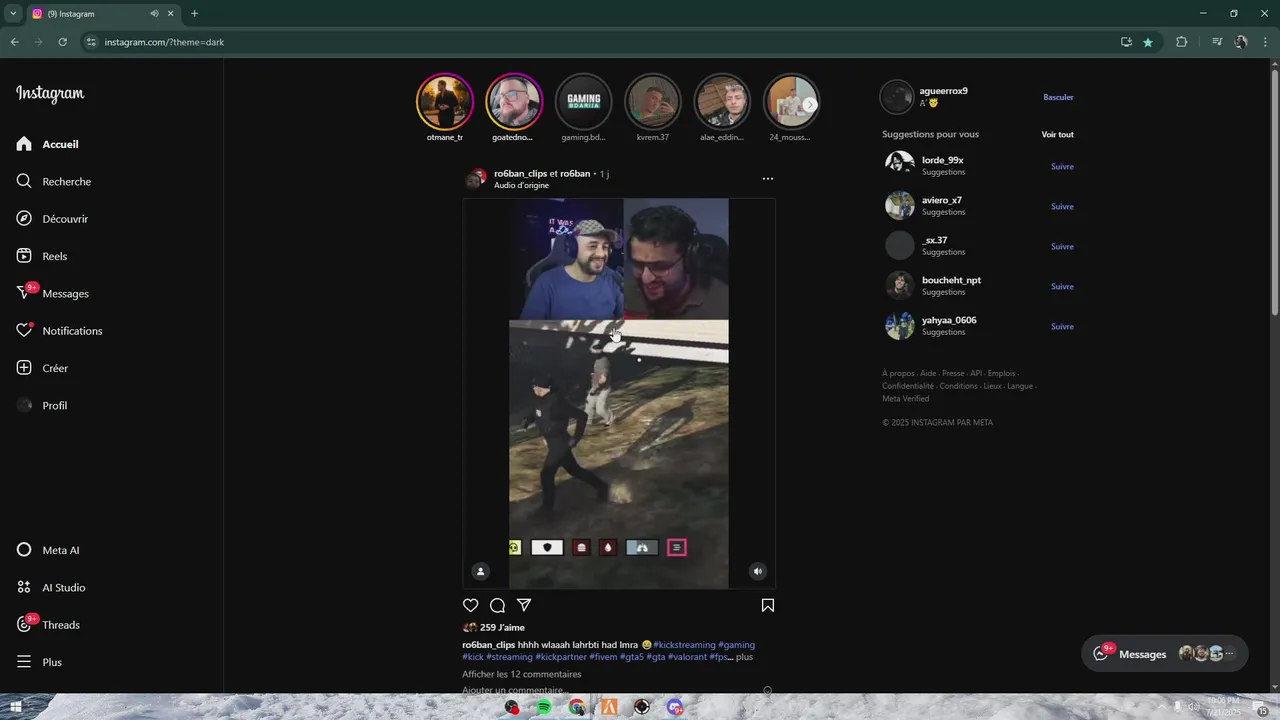Open post options three-dot menu
Image resolution: width=1280 pixels, height=720 pixels.
tap(768, 179)
